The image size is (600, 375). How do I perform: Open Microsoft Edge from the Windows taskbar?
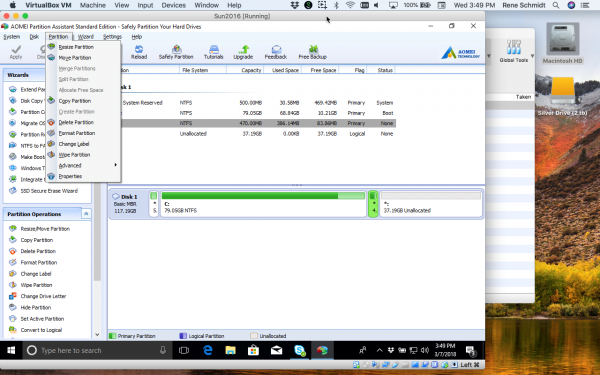point(208,350)
